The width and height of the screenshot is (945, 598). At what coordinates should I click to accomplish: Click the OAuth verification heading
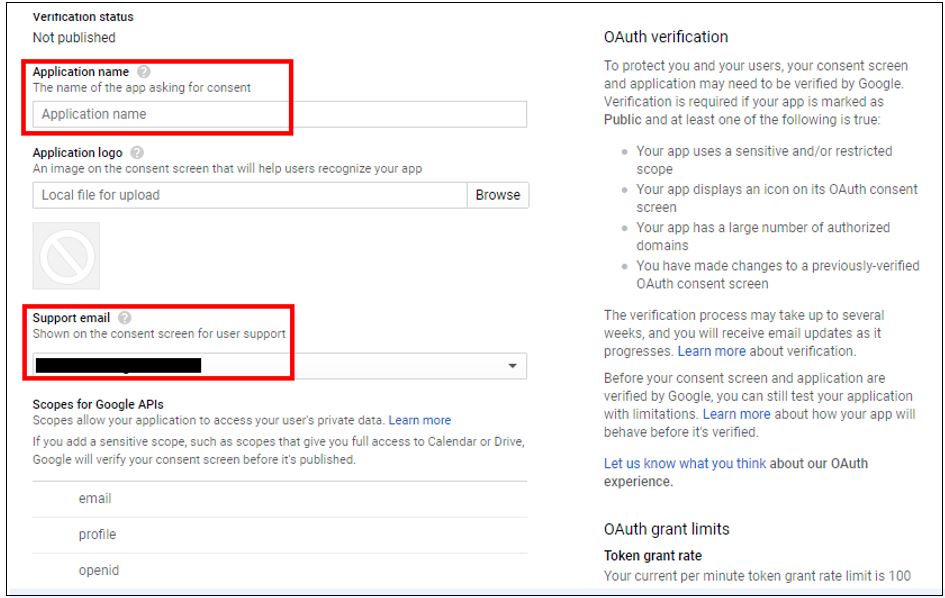click(665, 37)
